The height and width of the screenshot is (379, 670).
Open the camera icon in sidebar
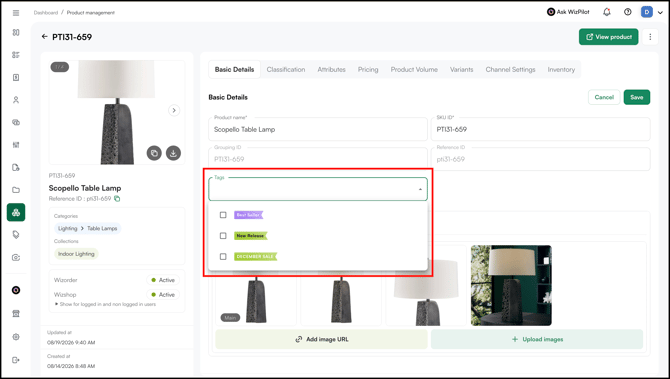[x=16, y=258]
